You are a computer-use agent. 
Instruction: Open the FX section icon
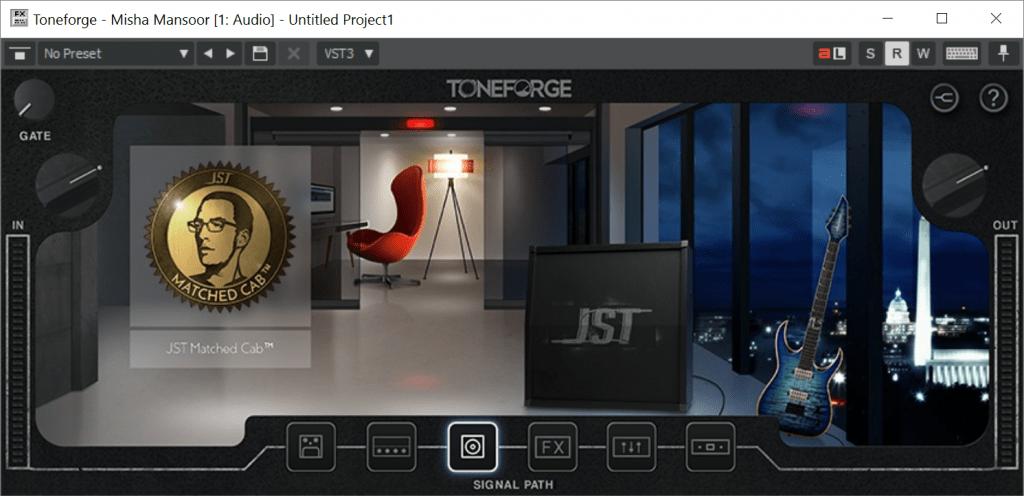pos(552,446)
